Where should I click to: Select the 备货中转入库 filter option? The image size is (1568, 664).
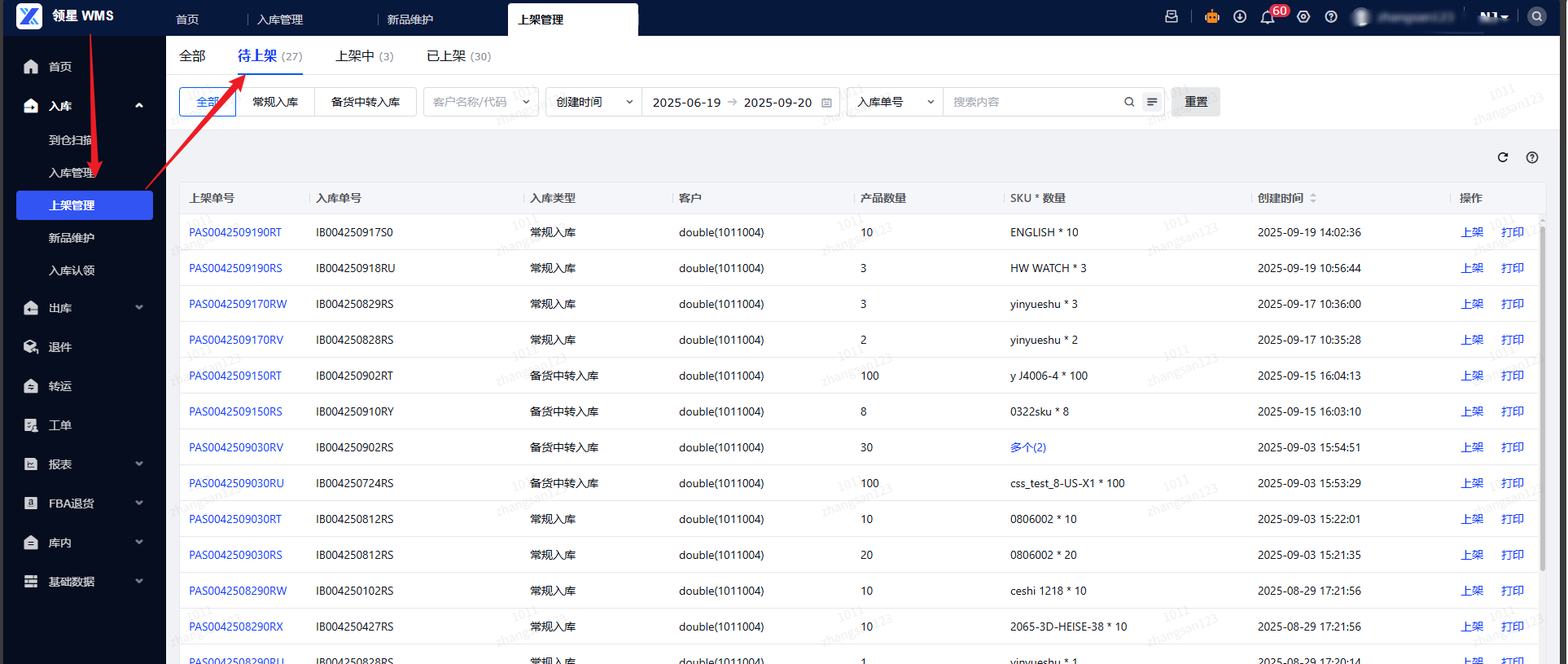click(365, 102)
